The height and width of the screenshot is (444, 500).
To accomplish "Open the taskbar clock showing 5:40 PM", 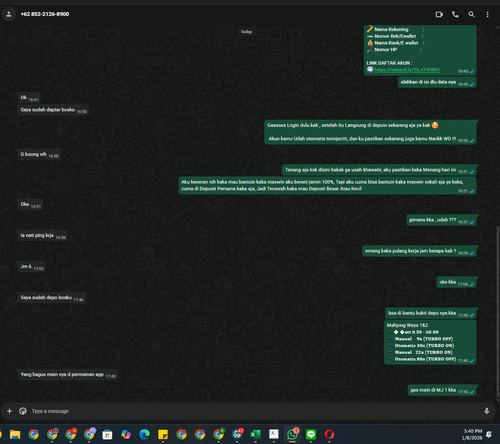I will (473, 434).
